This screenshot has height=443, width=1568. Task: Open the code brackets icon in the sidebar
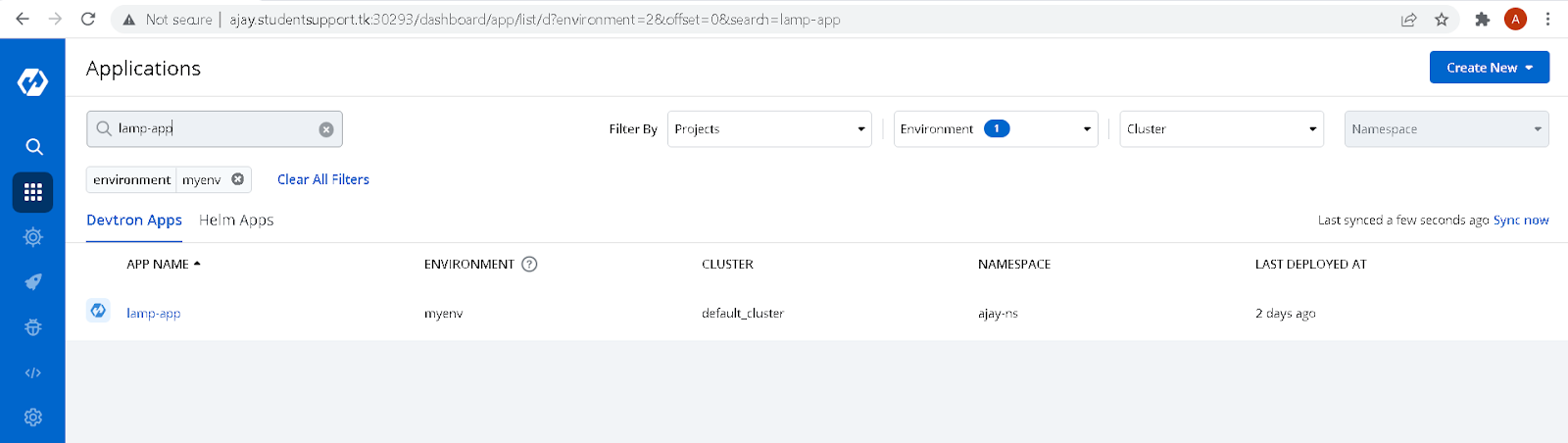point(33,372)
